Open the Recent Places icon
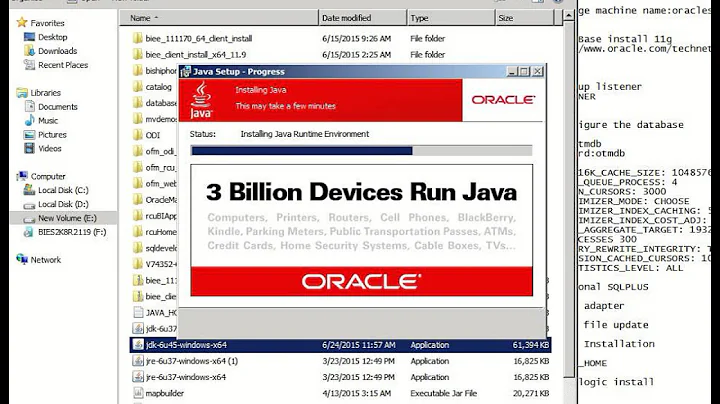The image size is (720, 404). pos(29,65)
